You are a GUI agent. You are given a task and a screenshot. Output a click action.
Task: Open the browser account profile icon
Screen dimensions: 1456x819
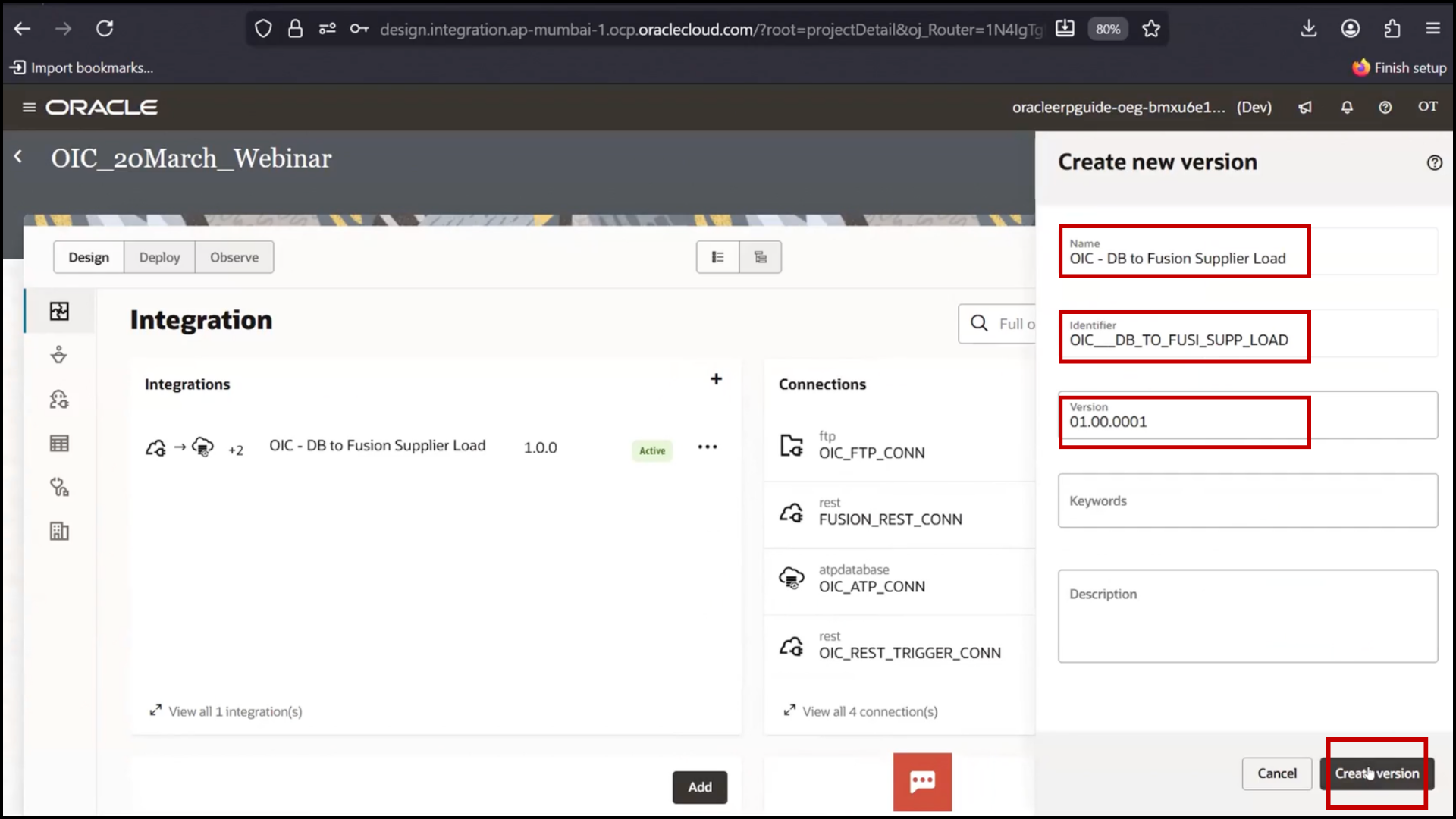pyautogui.click(x=1351, y=29)
